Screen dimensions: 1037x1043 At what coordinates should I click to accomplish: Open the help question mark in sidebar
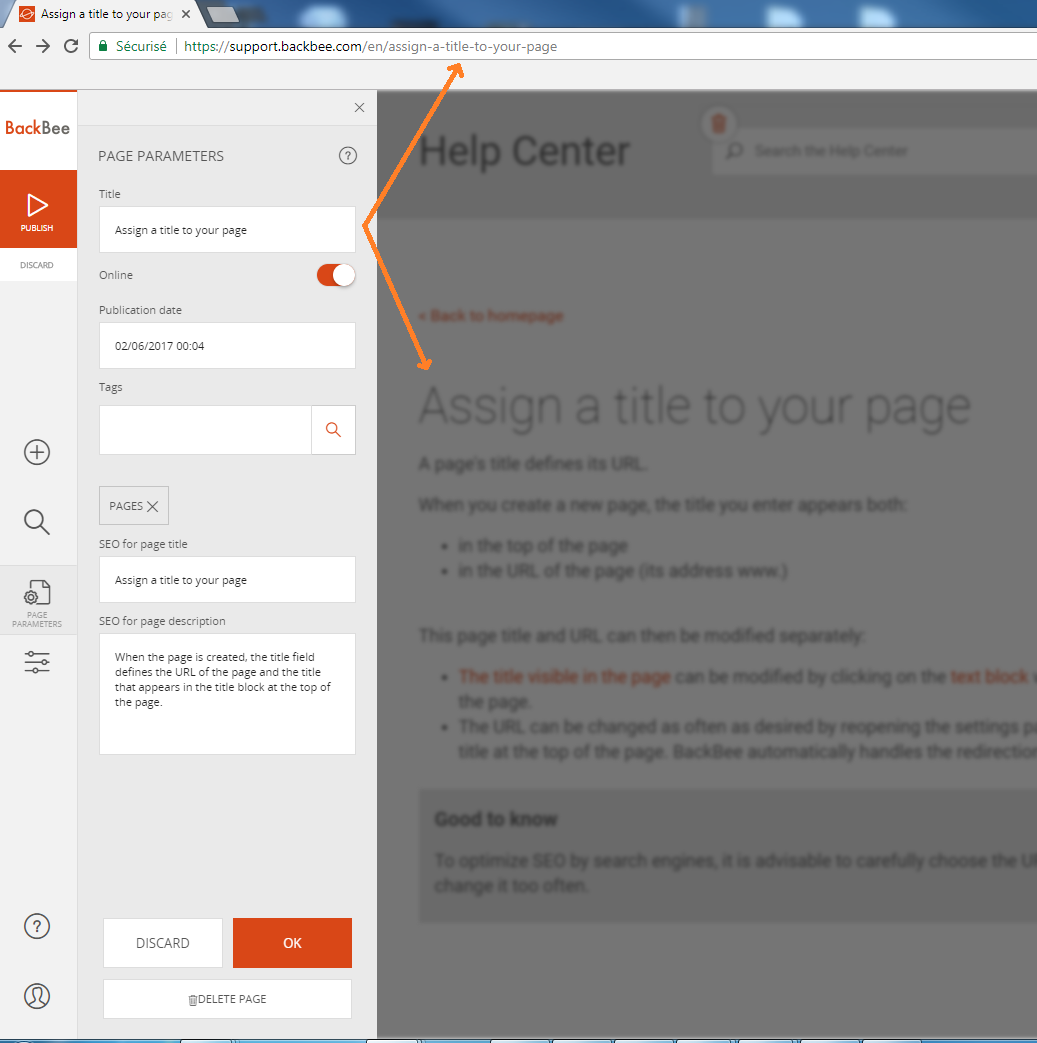[37, 926]
